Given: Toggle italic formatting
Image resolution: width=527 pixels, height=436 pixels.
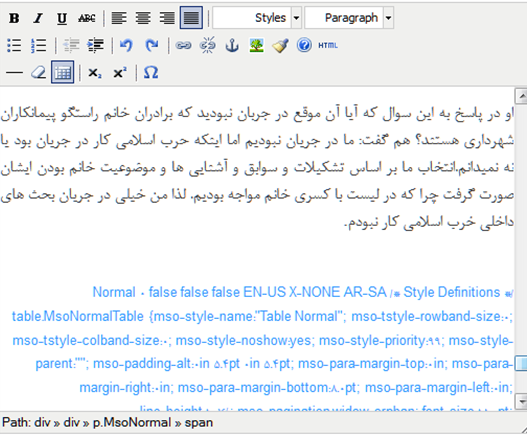Looking at the screenshot, I should click(38, 18).
